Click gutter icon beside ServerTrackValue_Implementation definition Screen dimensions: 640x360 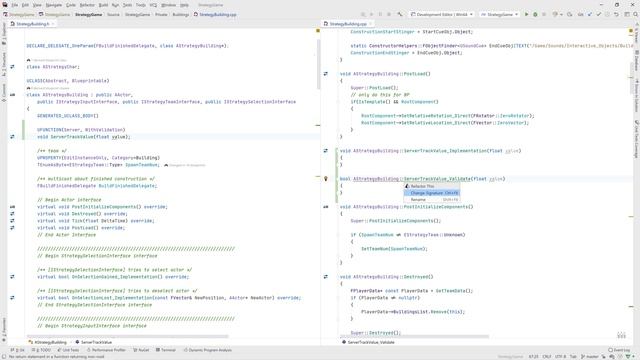[x=326, y=151]
